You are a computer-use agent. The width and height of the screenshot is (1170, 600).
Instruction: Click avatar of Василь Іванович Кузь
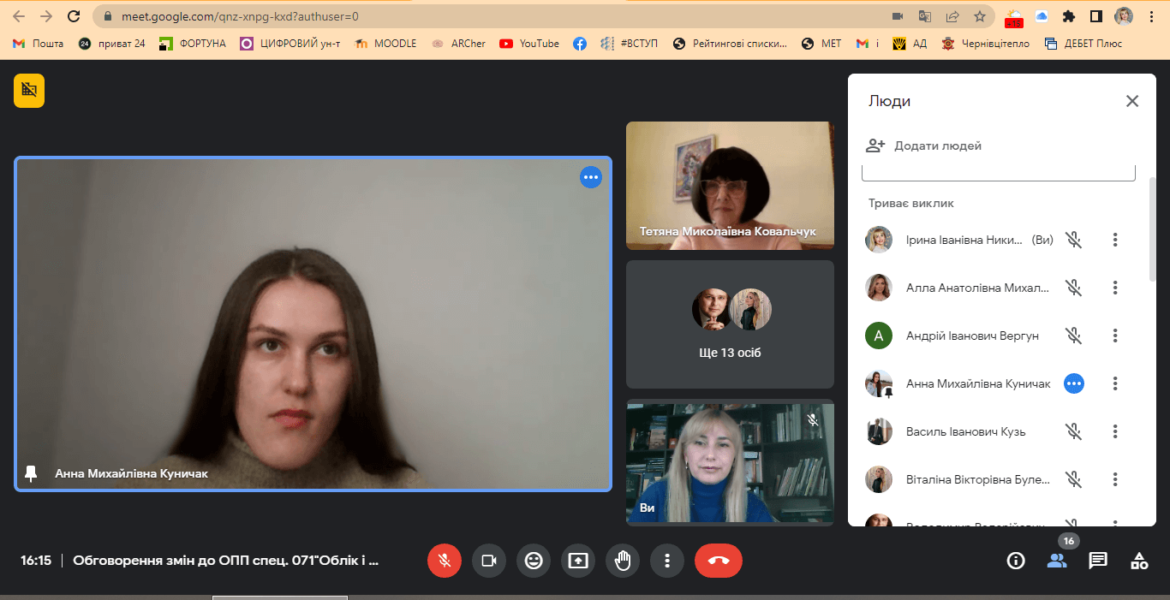(x=878, y=431)
